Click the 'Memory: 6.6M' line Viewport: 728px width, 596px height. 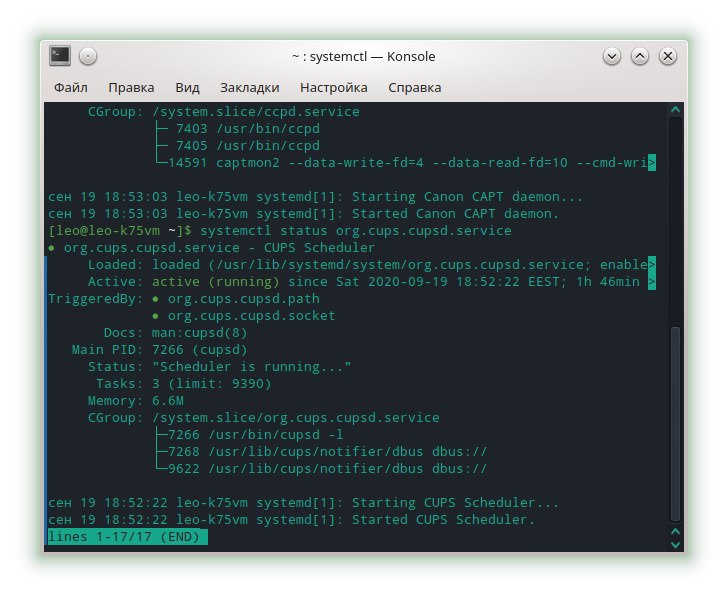click(136, 401)
